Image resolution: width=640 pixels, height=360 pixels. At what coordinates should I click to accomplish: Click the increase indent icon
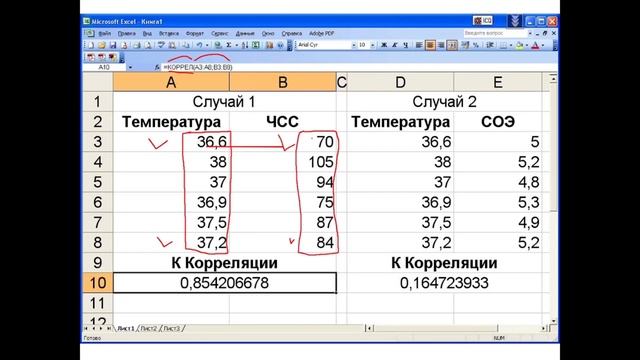point(490,45)
